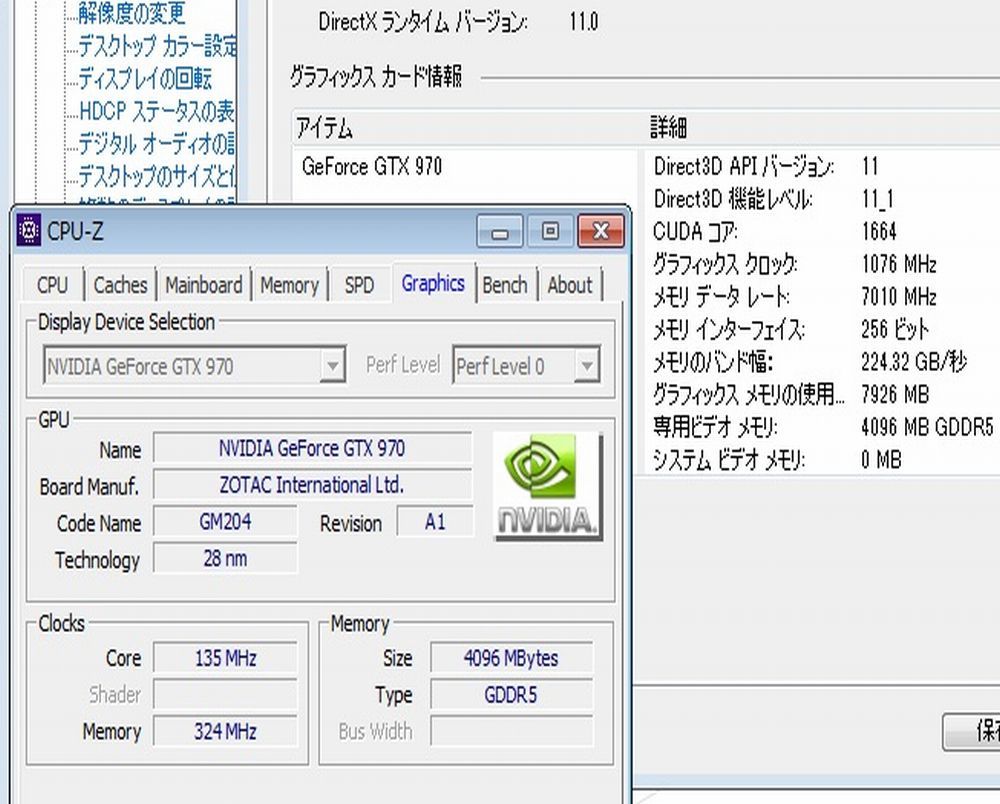Select the HDCP ステータス tree item
Screen dimensions: 1000x804
point(156,110)
